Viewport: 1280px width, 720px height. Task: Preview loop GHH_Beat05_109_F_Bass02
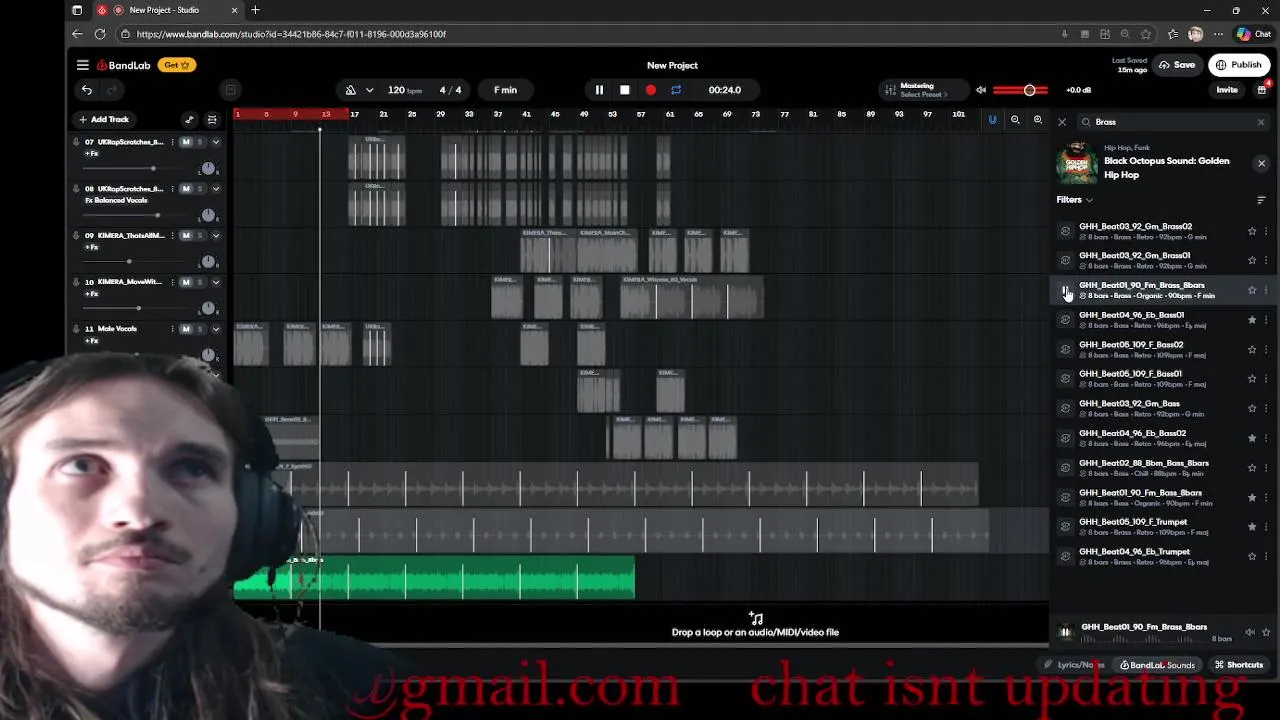click(x=1065, y=349)
